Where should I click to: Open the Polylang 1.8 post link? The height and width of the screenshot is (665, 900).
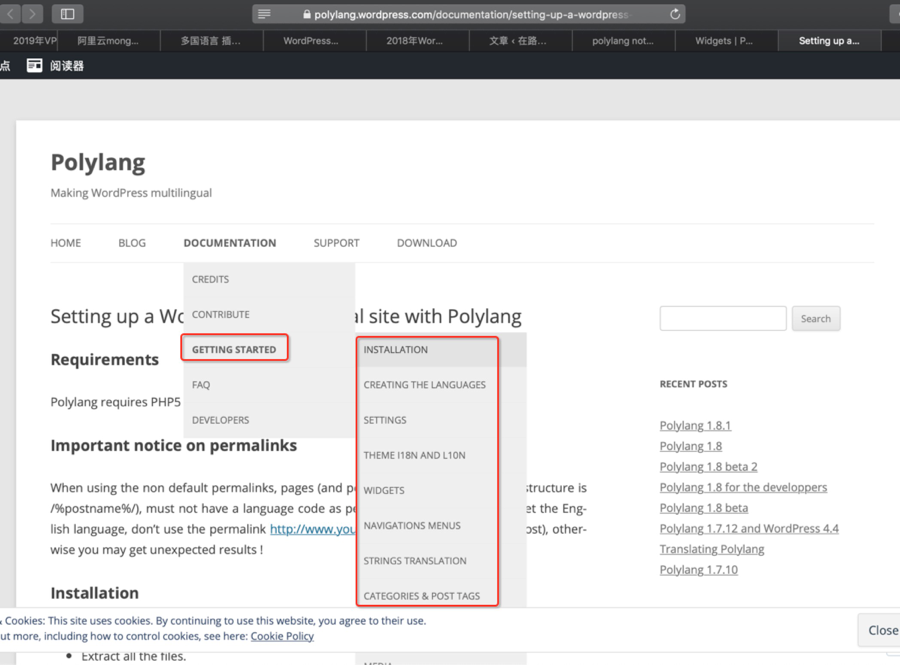click(x=690, y=446)
